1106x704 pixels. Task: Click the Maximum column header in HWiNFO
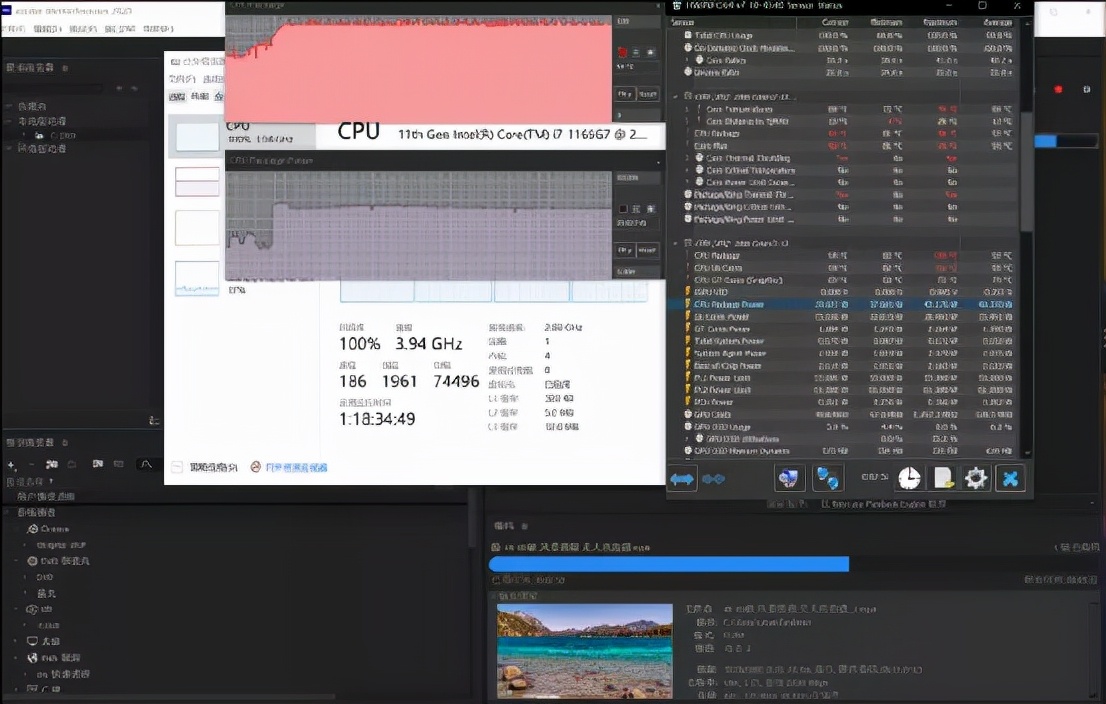click(942, 22)
